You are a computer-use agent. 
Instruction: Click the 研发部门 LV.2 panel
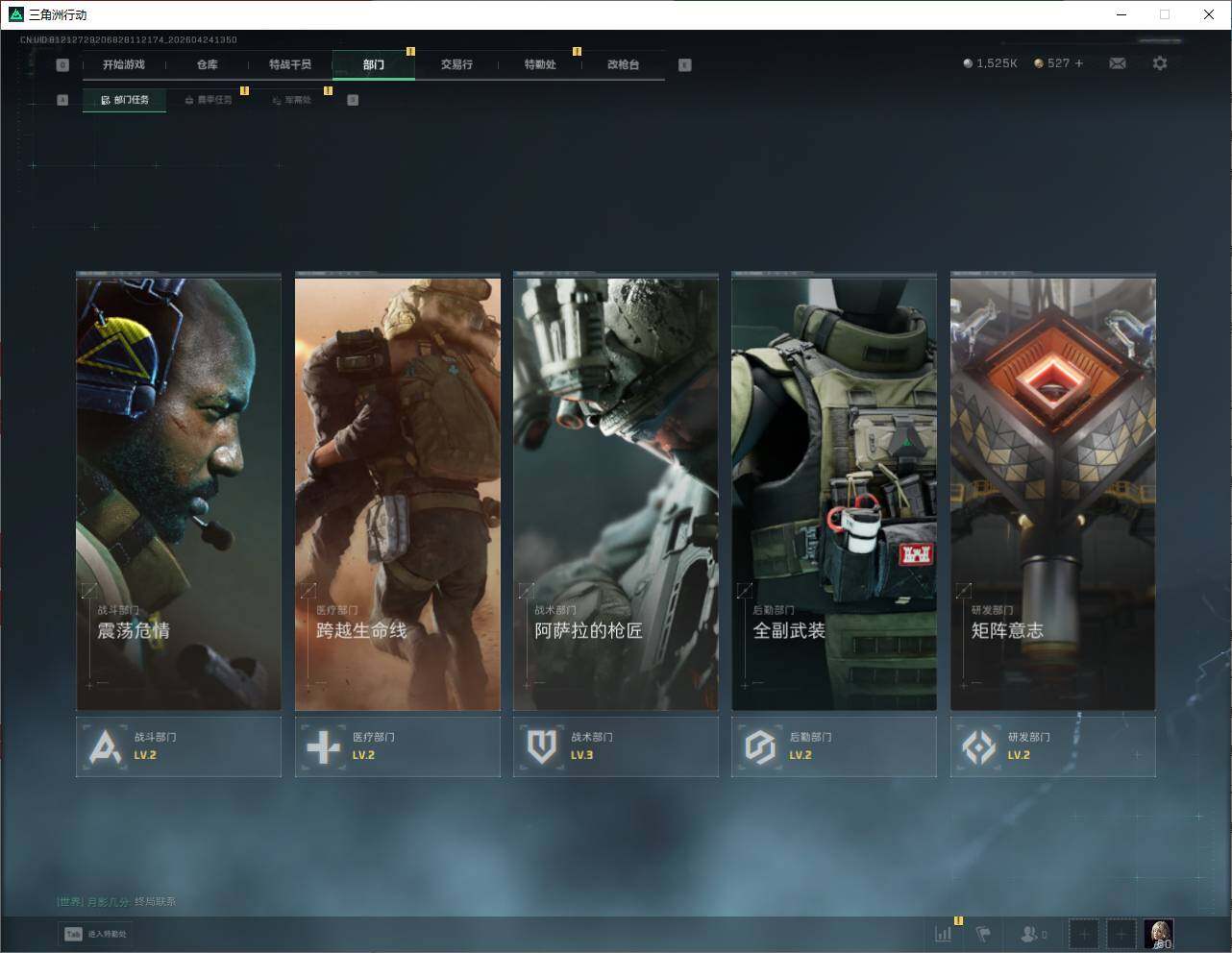1053,746
